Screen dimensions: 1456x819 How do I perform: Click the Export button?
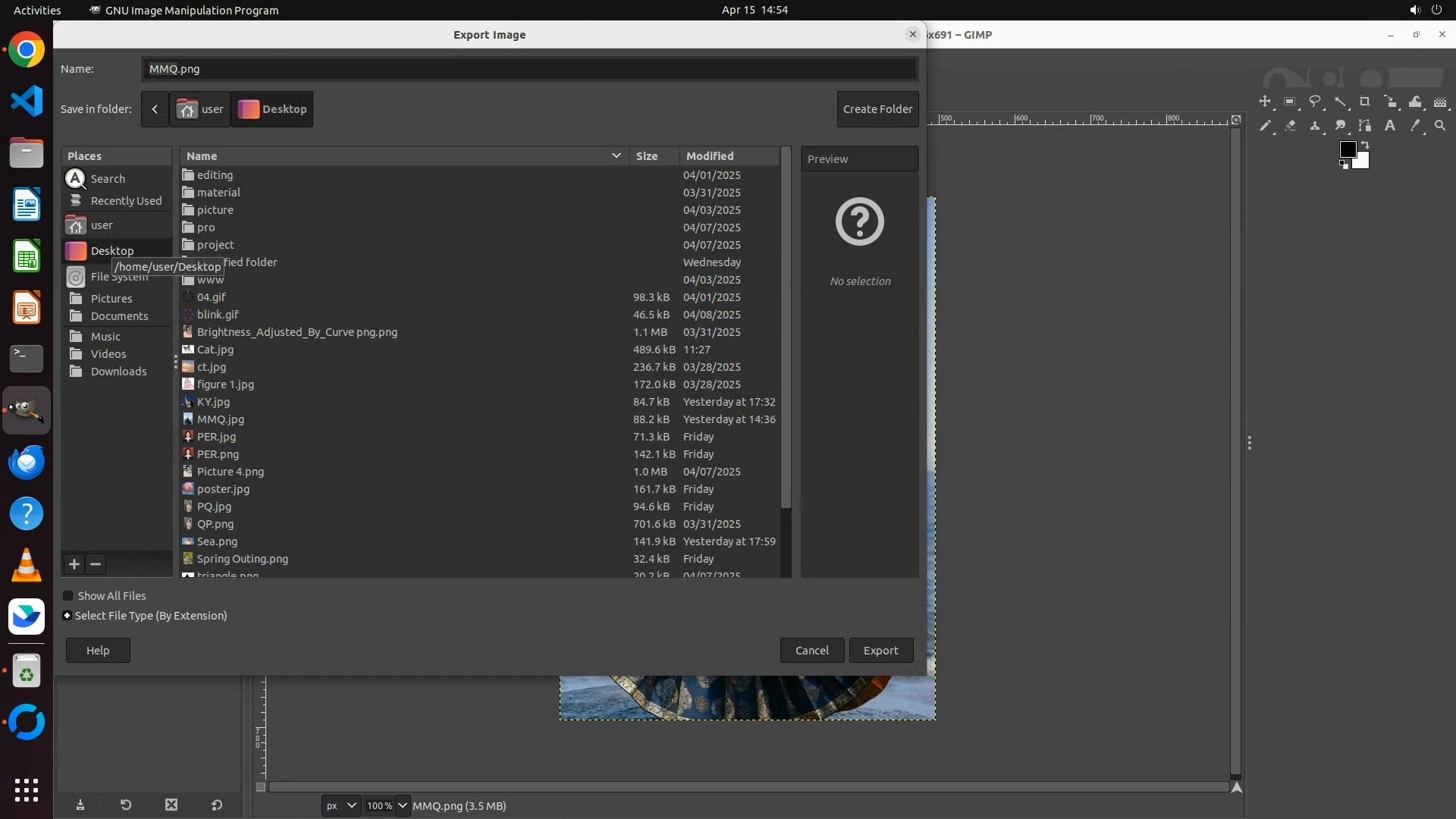tap(880, 651)
